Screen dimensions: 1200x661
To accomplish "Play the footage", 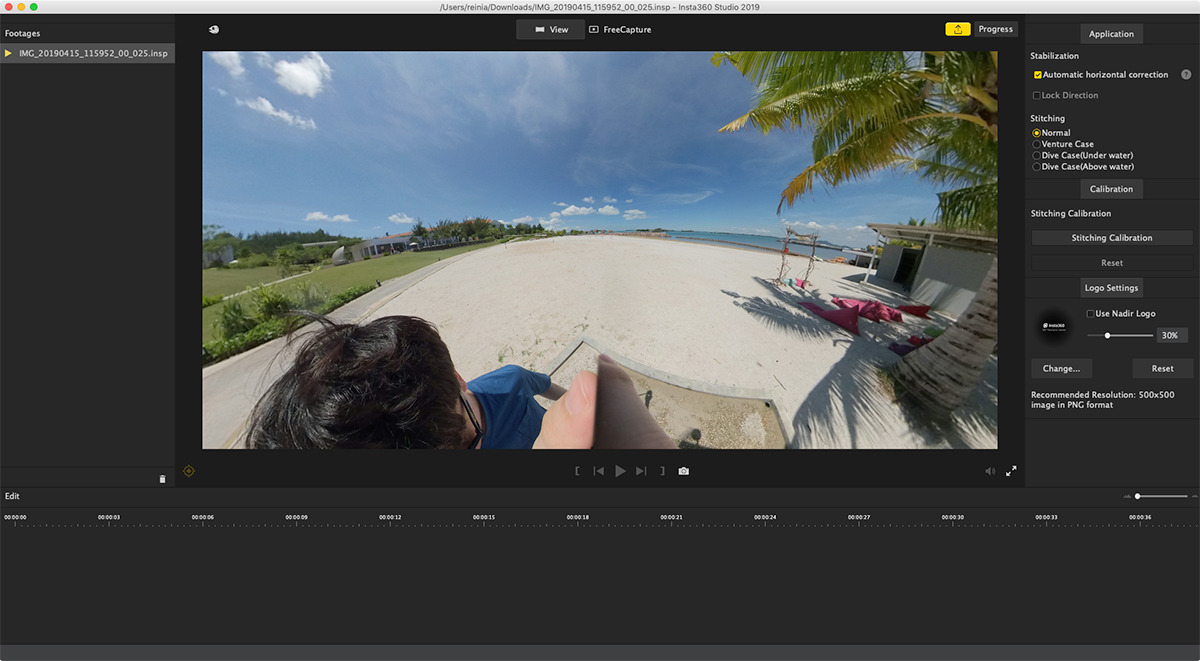I will (x=620, y=471).
